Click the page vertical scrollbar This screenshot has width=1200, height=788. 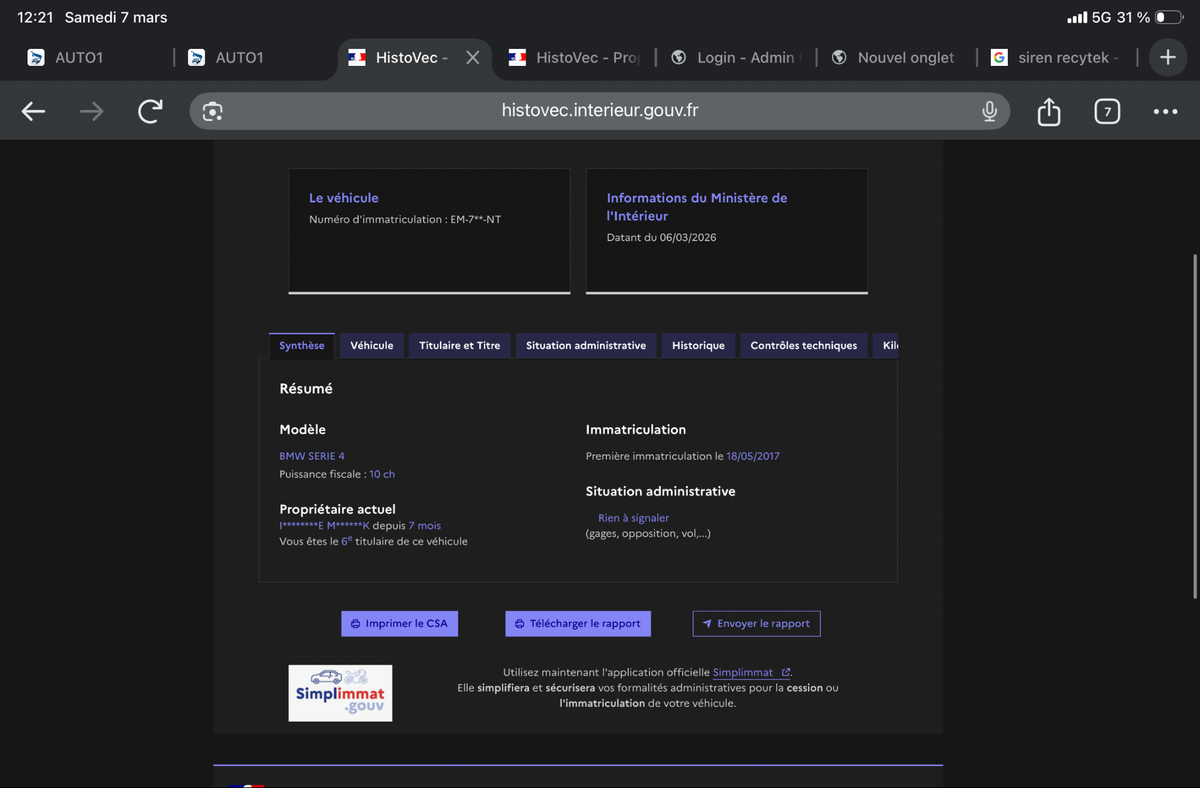pyautogui.click(x=1195, y=425)
